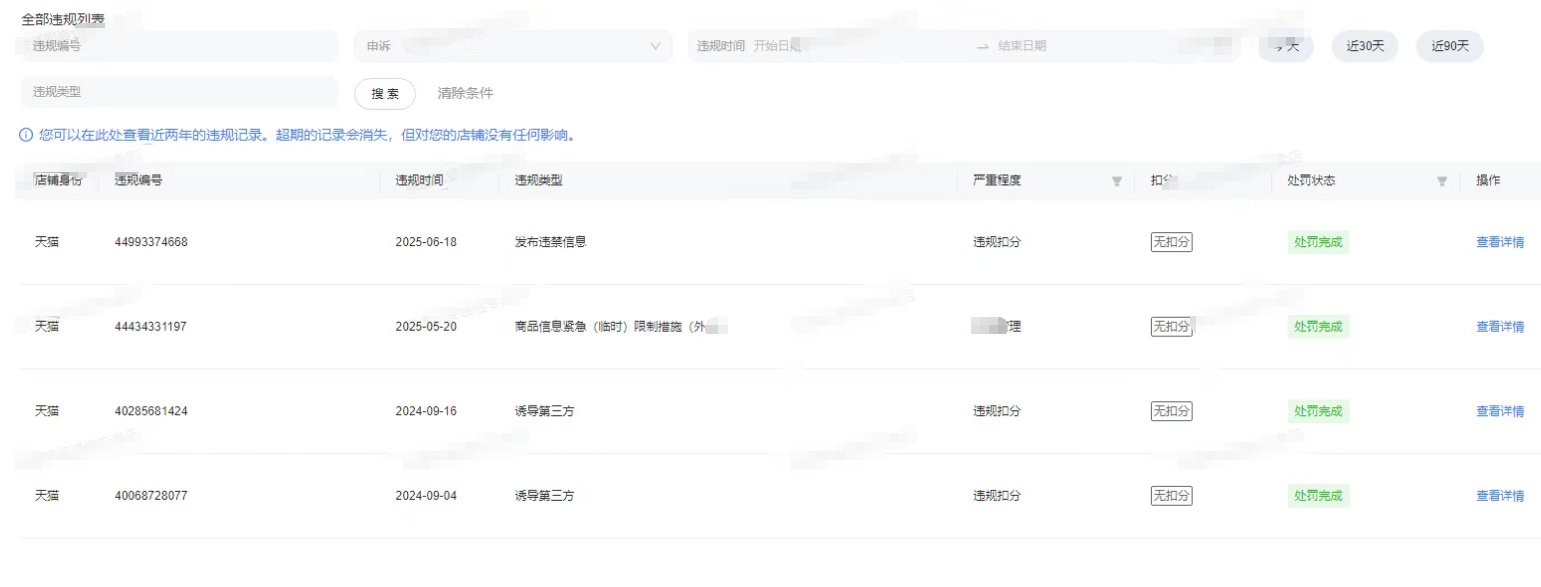The width and height of the screenshot is (1541, 587).
Task: View details for violation 44993374668
Action: [x=1500, y=242]
